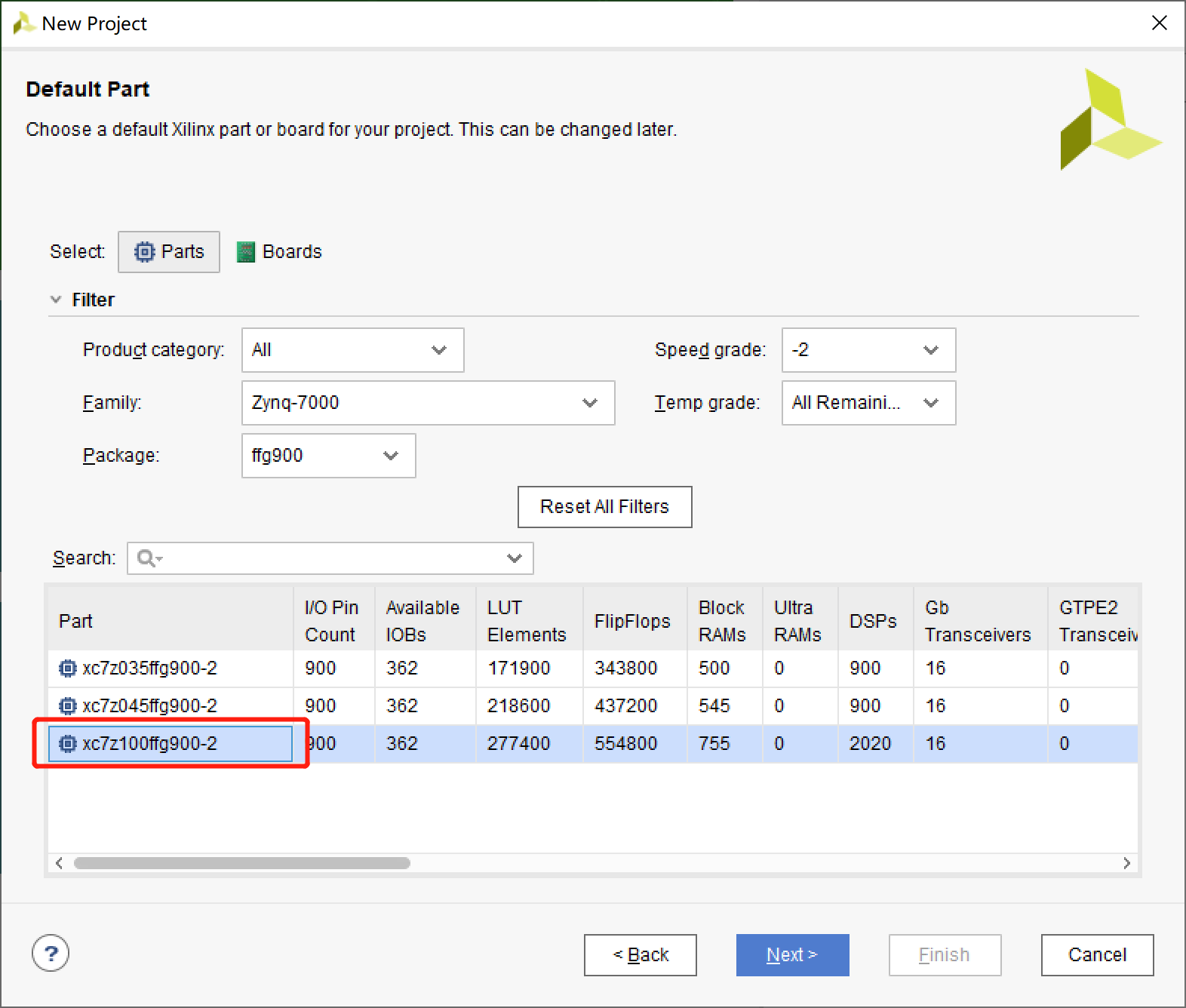Image resolution: width=1186 pixels, height=1008 pixels.
Task: Click the Reset All Filters button
Action: 604,507
